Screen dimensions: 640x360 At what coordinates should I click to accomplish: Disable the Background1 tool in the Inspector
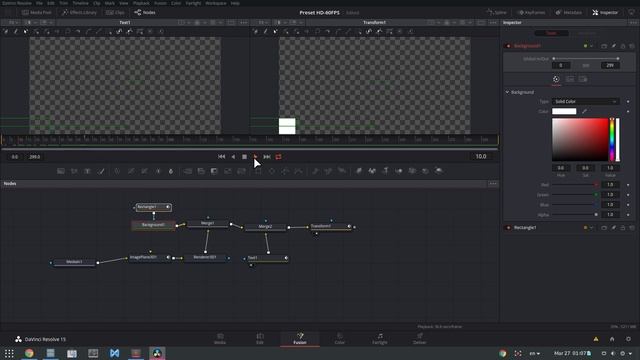[508, 46]
